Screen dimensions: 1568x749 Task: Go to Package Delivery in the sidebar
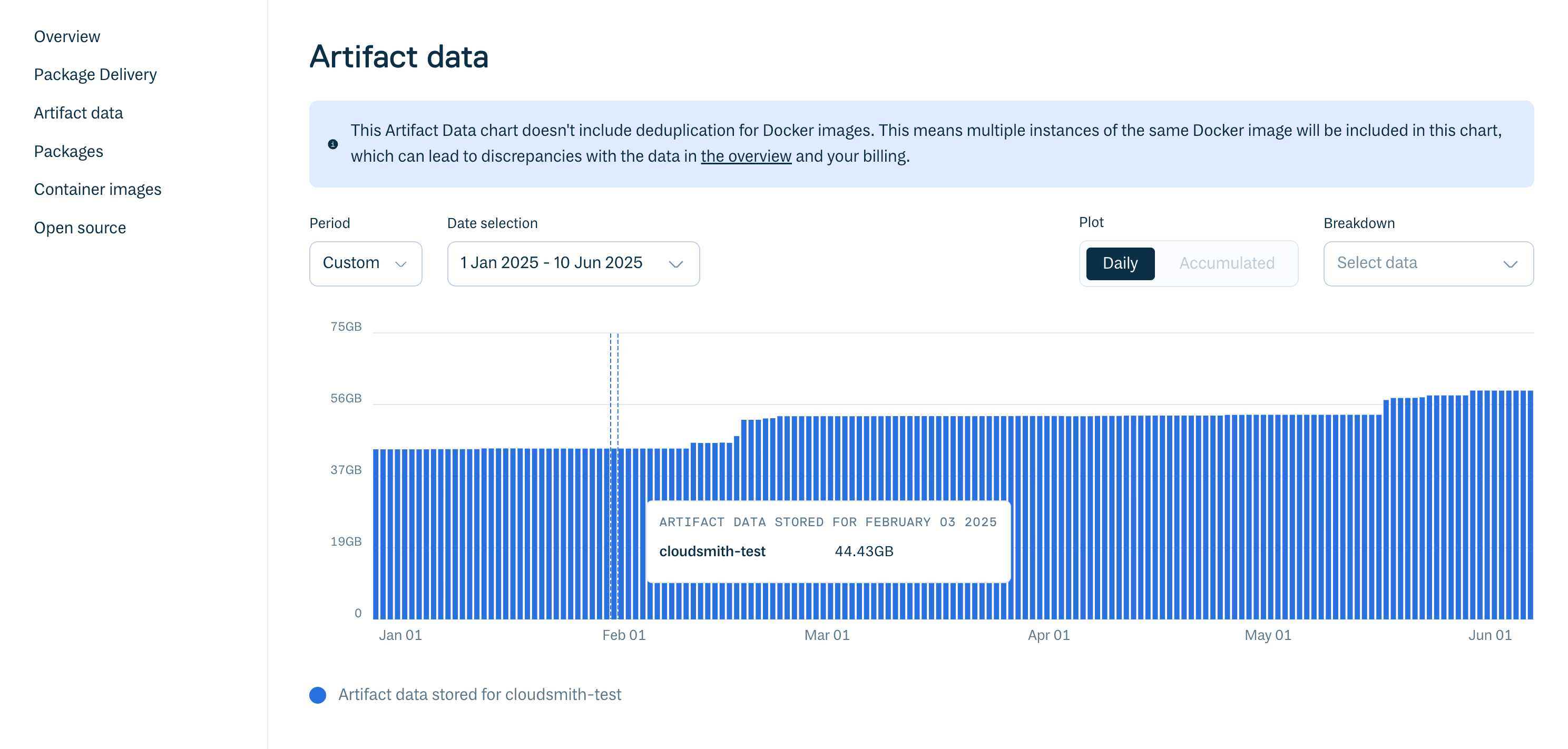[95, 74]
